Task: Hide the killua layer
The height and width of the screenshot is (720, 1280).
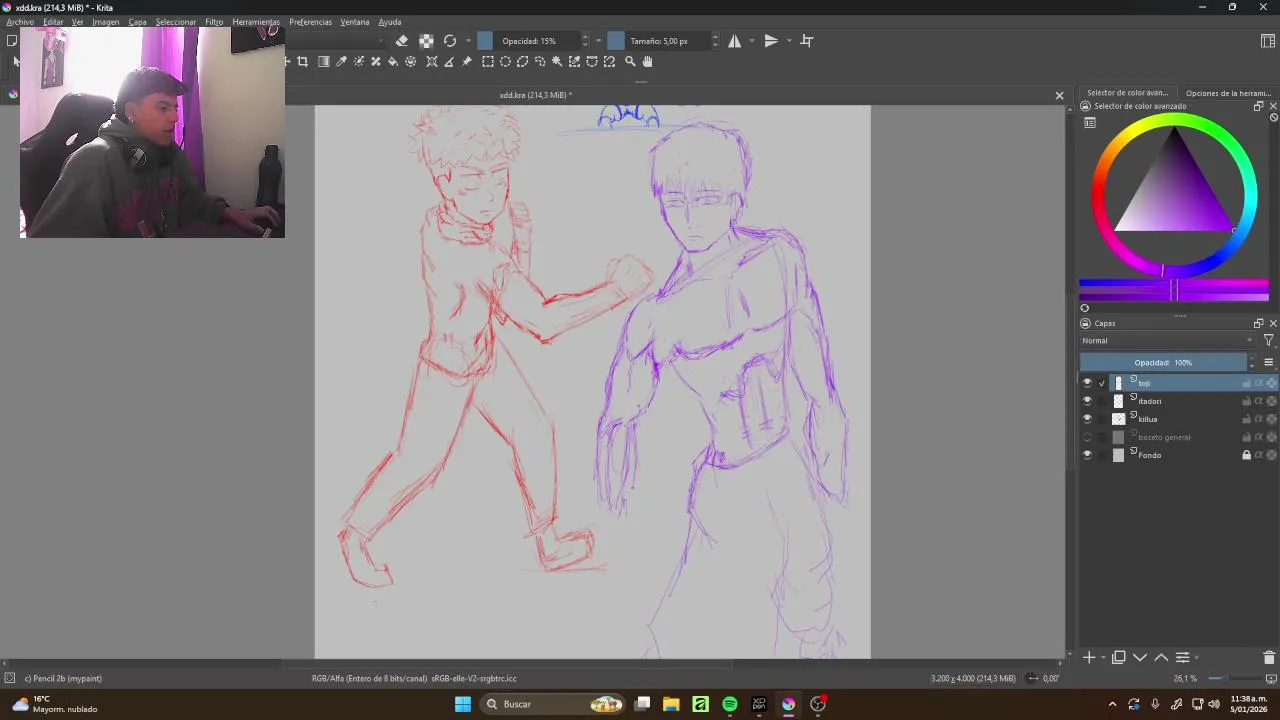Action: (1087, 419)
